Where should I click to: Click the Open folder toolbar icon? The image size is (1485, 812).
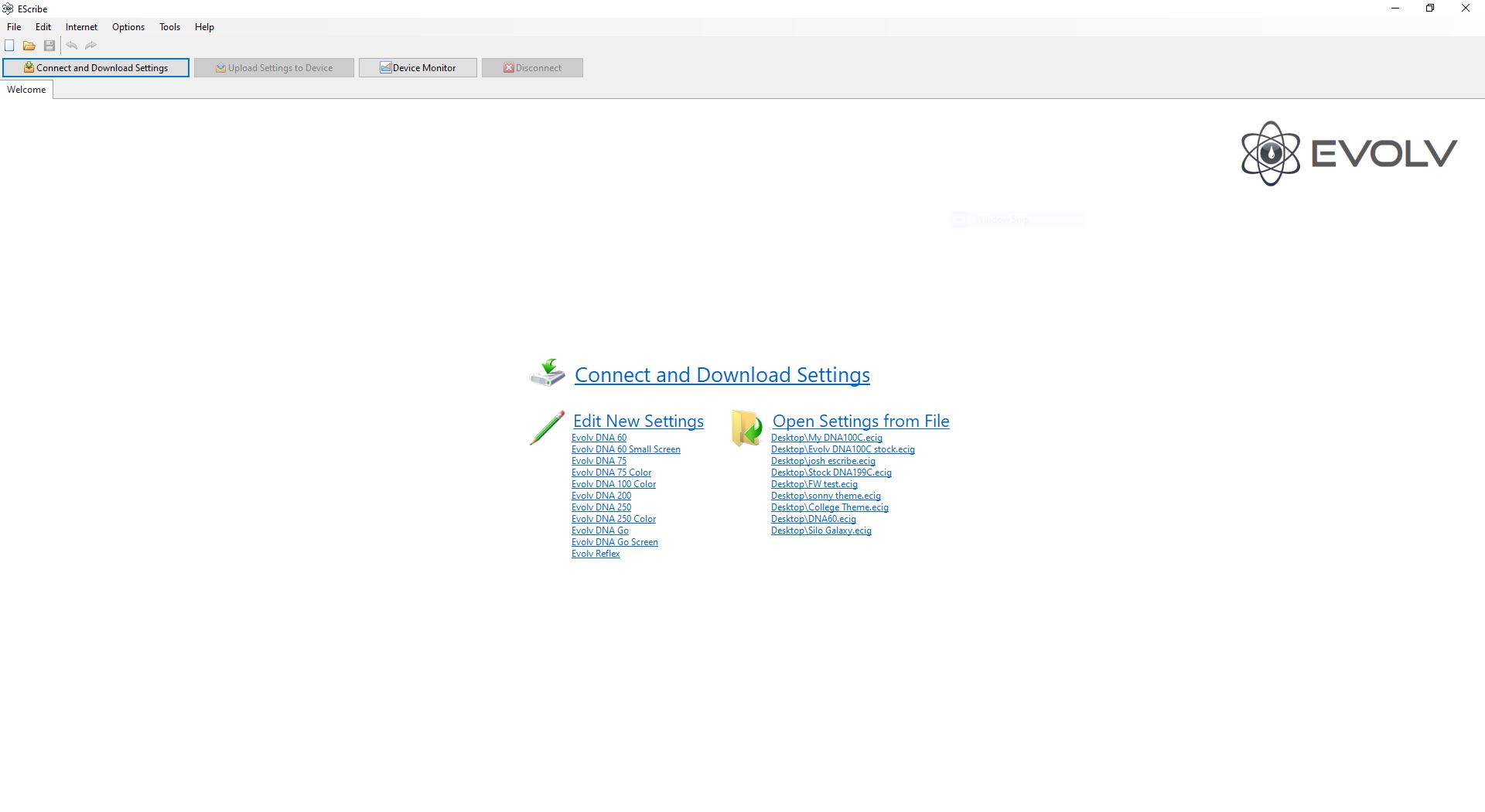coord(29,46)
